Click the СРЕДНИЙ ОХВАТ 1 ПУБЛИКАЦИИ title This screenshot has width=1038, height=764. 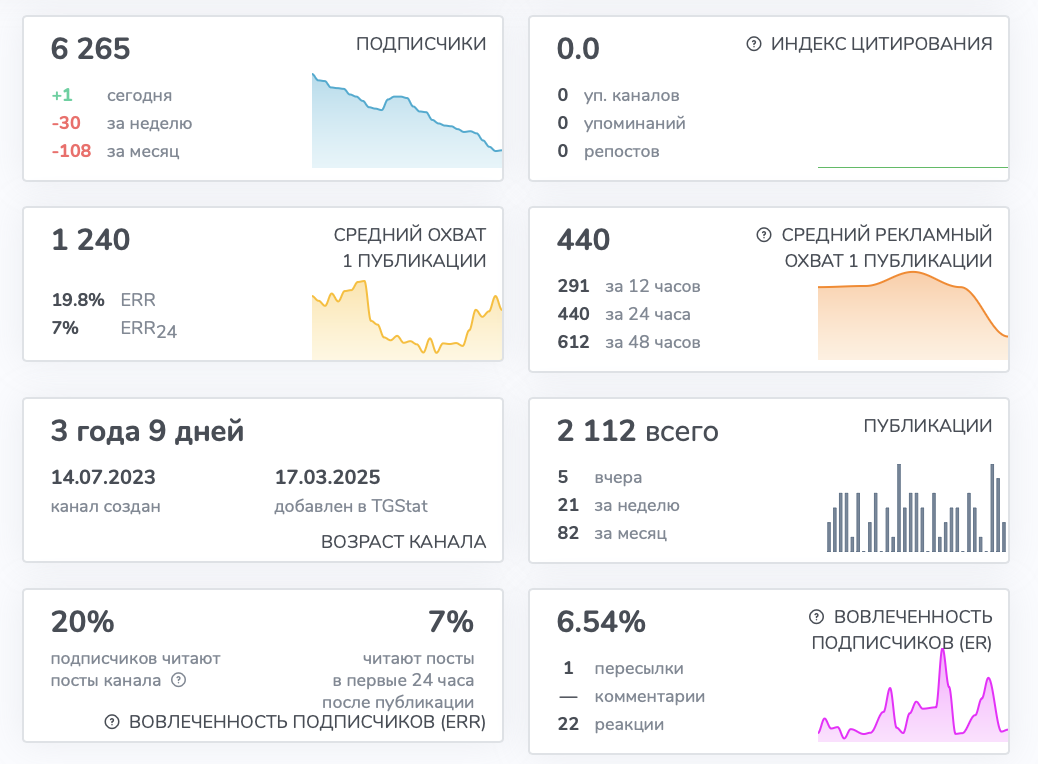point(410,248)
